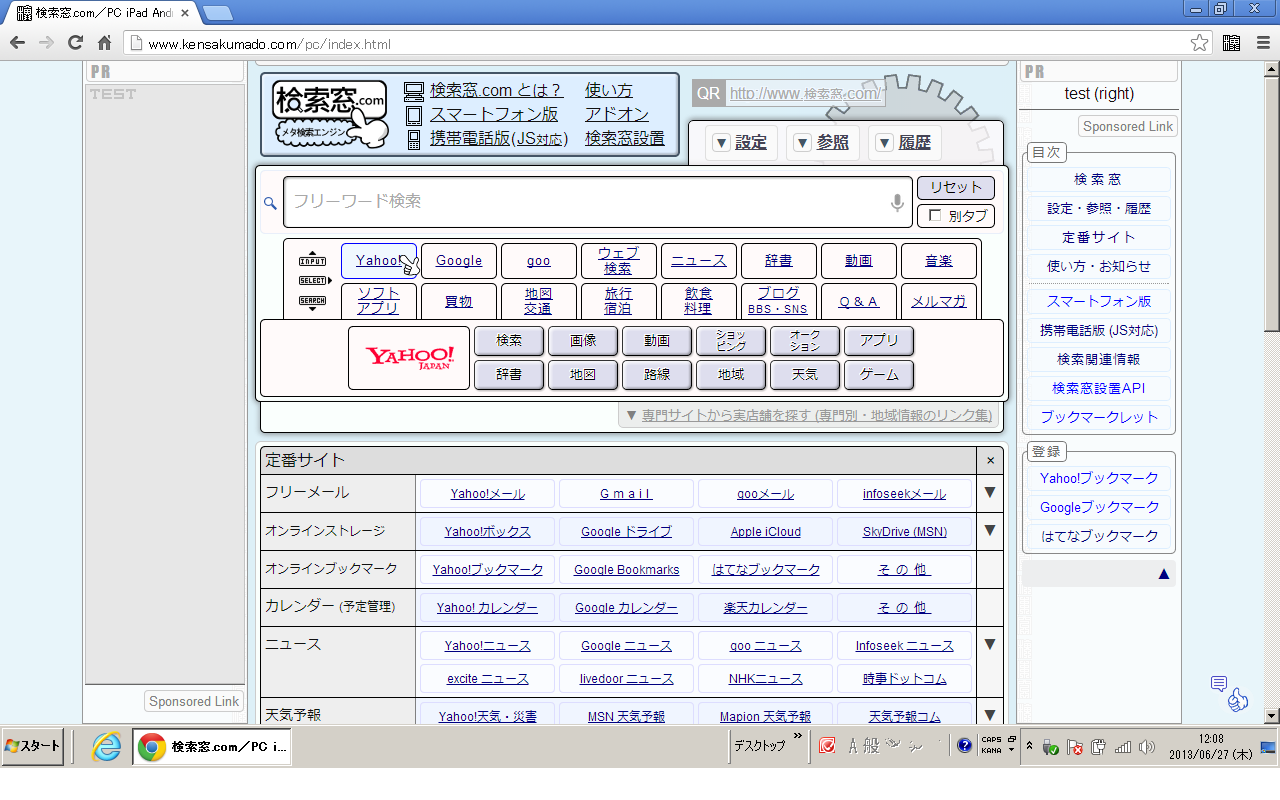Select the 辞書 category tab

779,261
